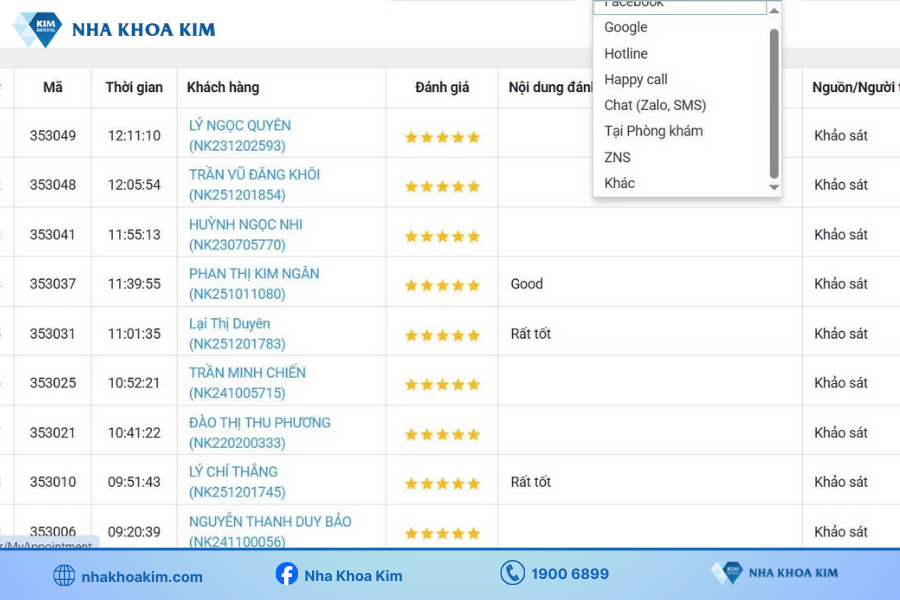This screenshot has height=600, width=900.
Task: Click the rating stars for Đào Thị Thu Phương
Action: pyautogui.click(x=441, y=434)
